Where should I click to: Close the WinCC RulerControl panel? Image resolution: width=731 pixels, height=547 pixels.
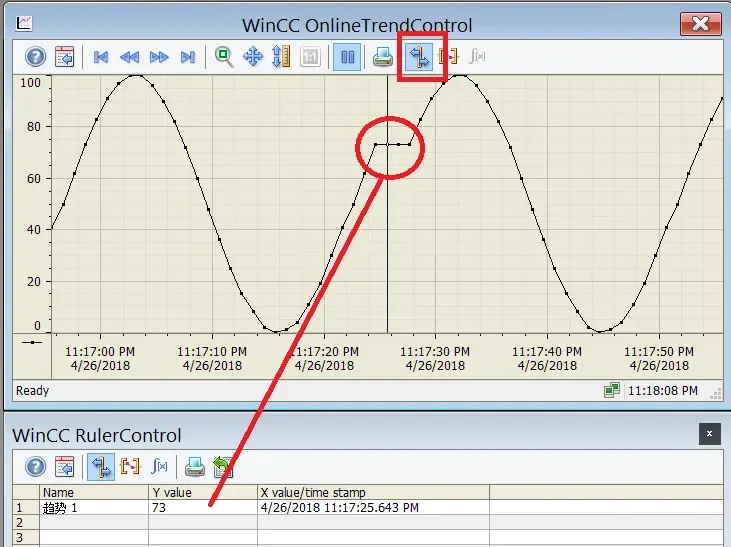(710, 434)
